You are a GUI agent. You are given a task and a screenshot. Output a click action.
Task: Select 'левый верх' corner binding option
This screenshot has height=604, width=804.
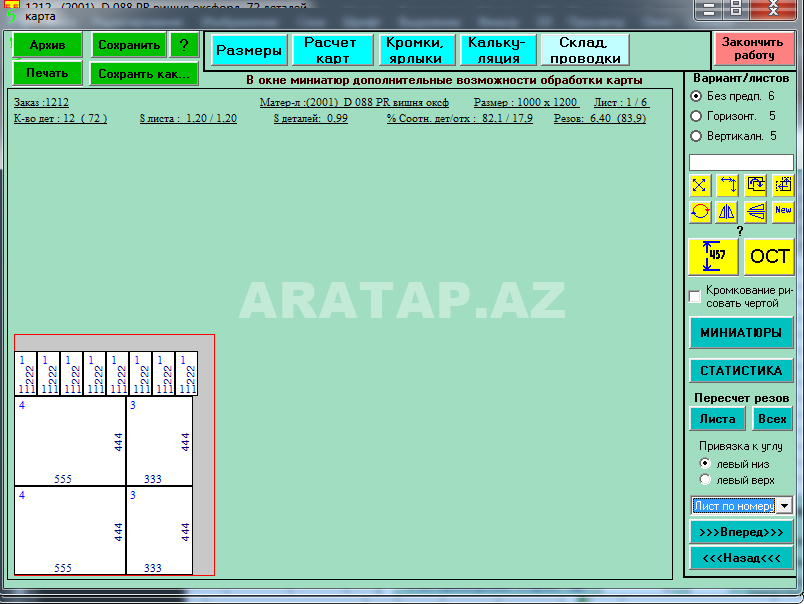705,480
